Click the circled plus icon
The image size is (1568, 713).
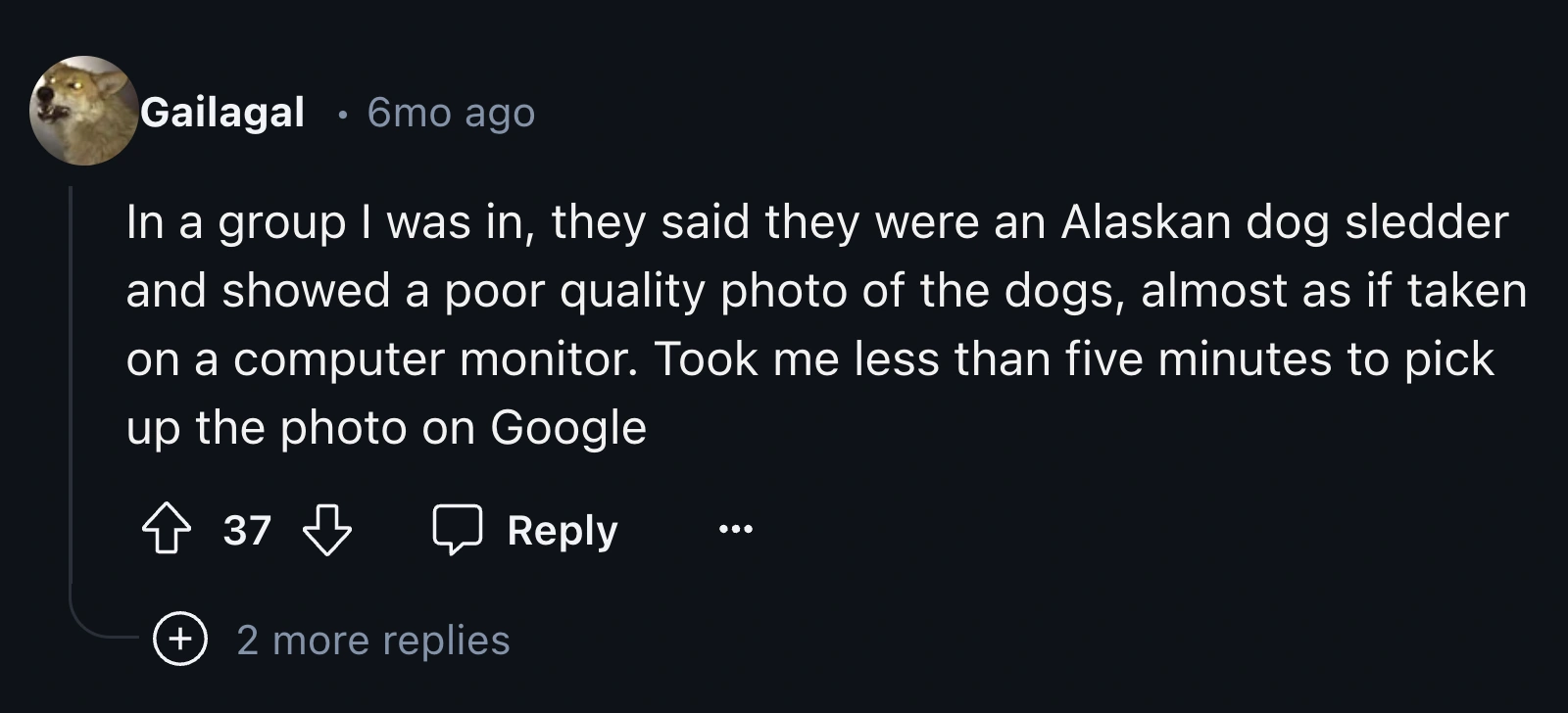click(180, 640)
